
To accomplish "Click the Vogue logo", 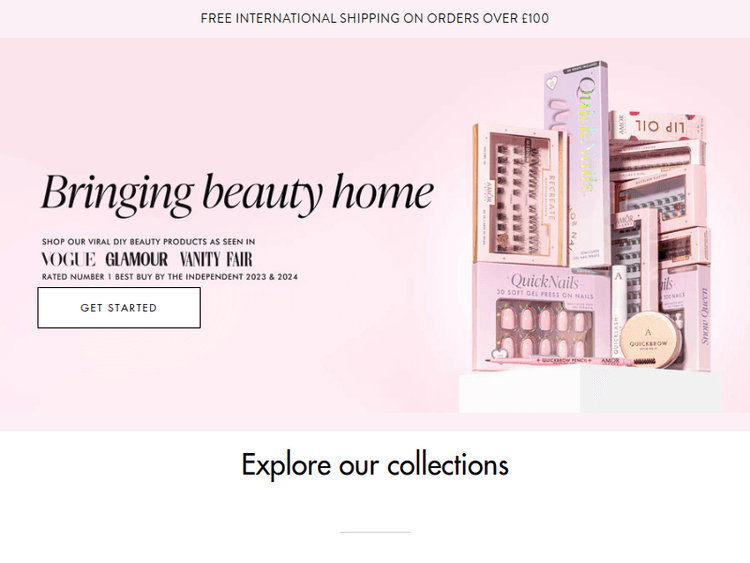I will point(68,259).
